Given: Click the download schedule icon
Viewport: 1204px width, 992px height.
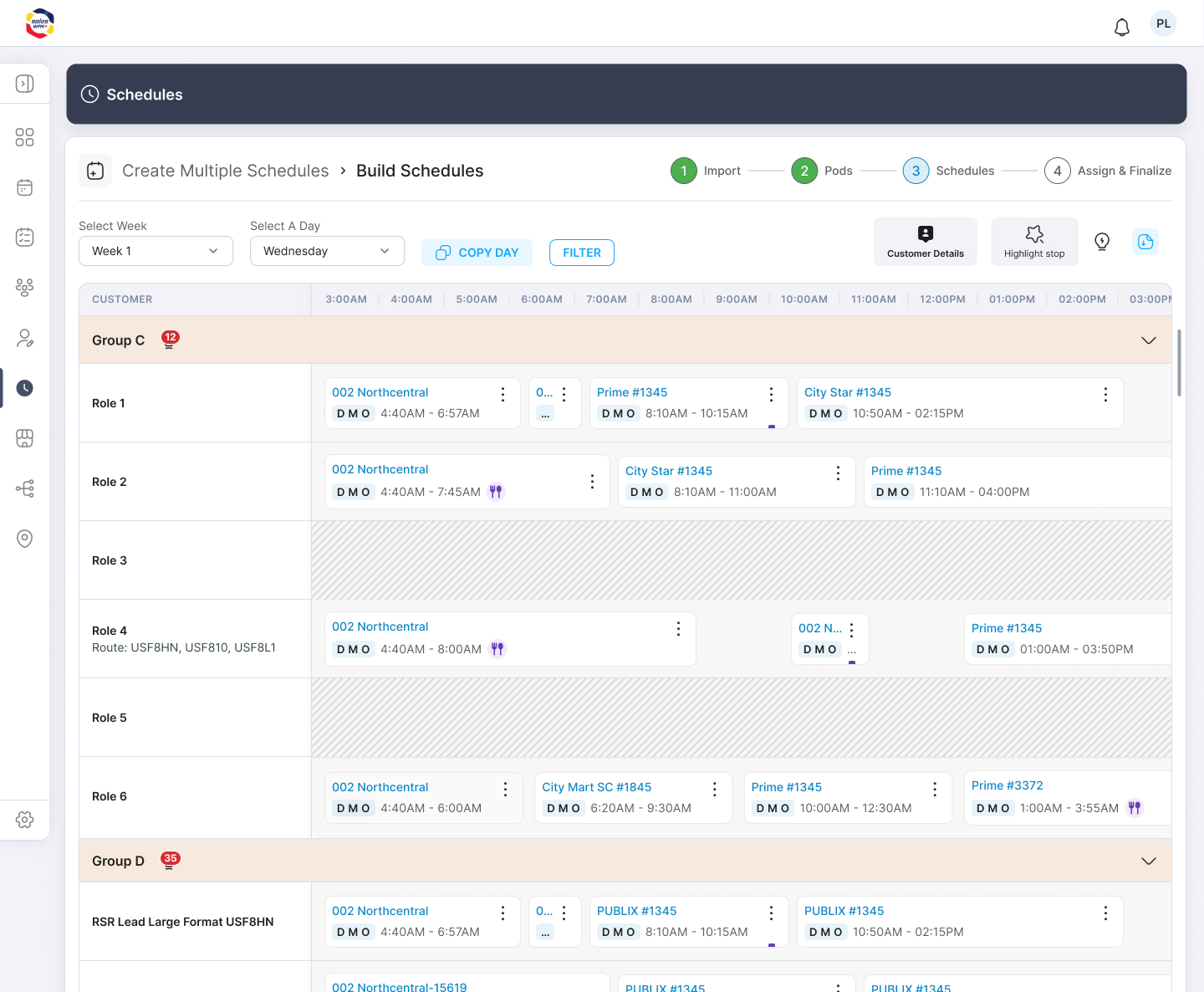Looking at the screenshot, I should pyautogui.click(x=1145, y=242).
